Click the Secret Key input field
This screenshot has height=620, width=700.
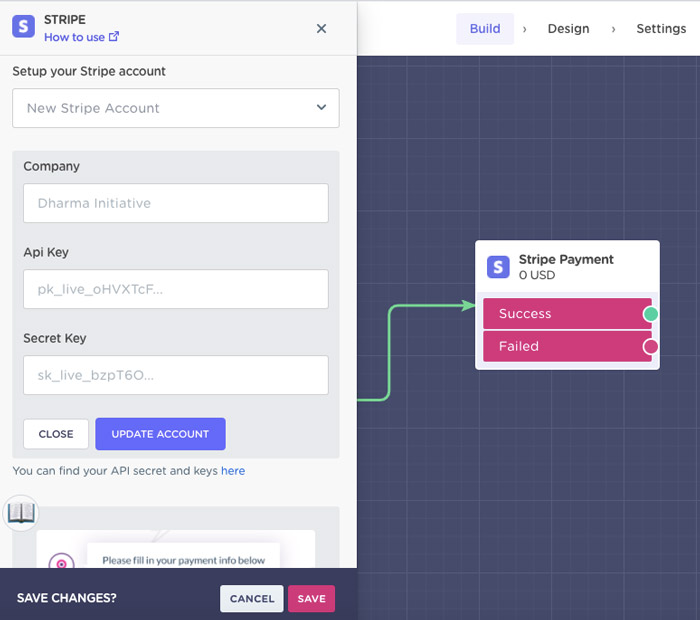coord(176,375)
